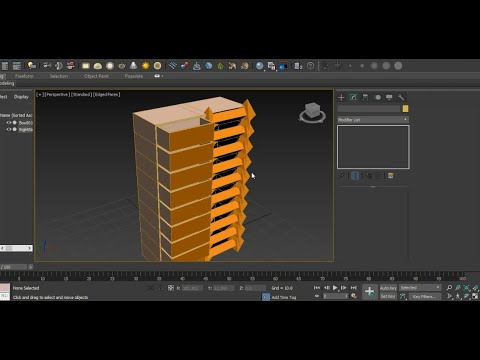Click Configure Modifier Sets icon
This screenshot has height=360, width=480.
[391, 176]
